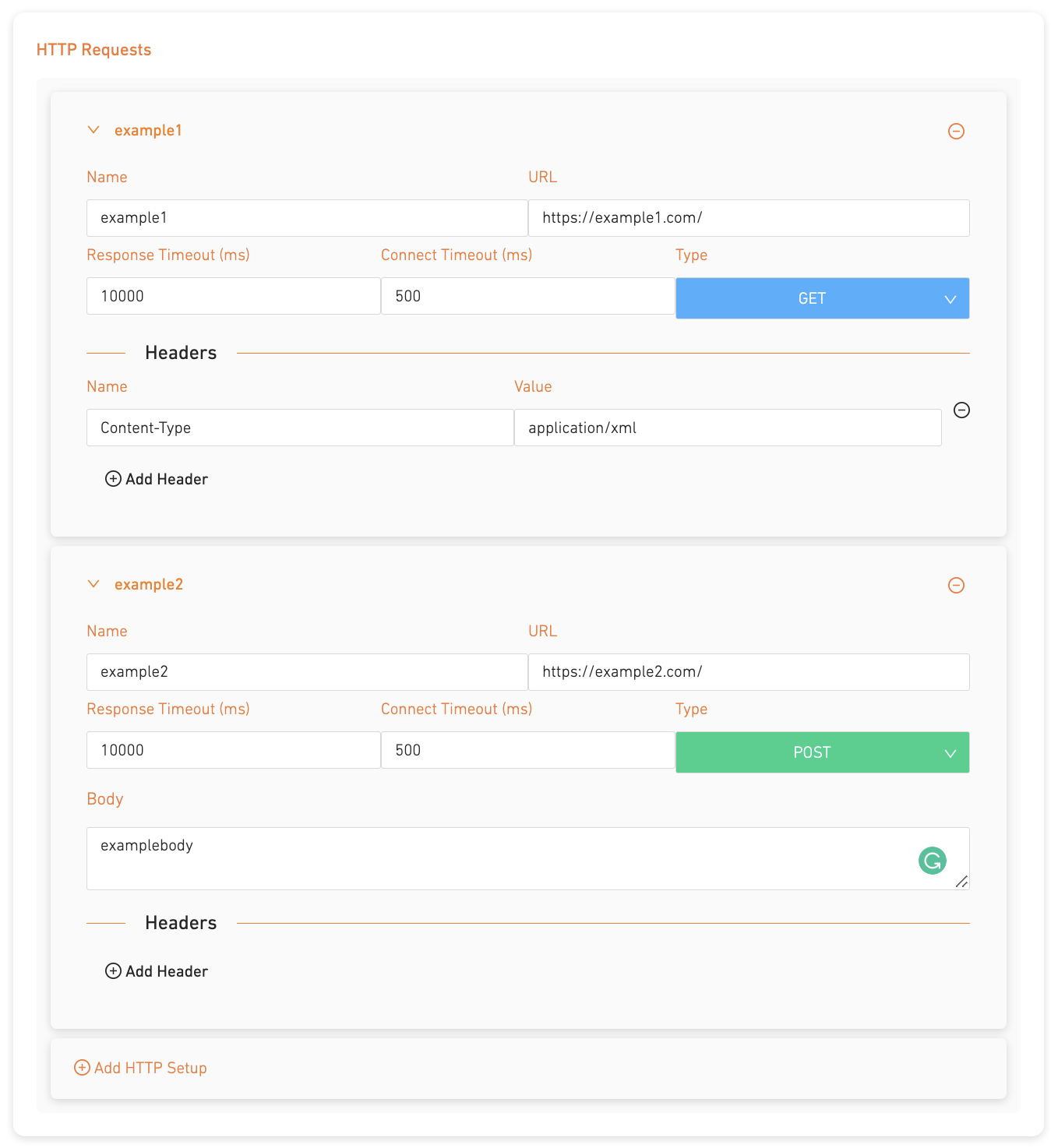Click the examplebody Body text area
Screen dimensions: 1058x1148
point(527,858)
